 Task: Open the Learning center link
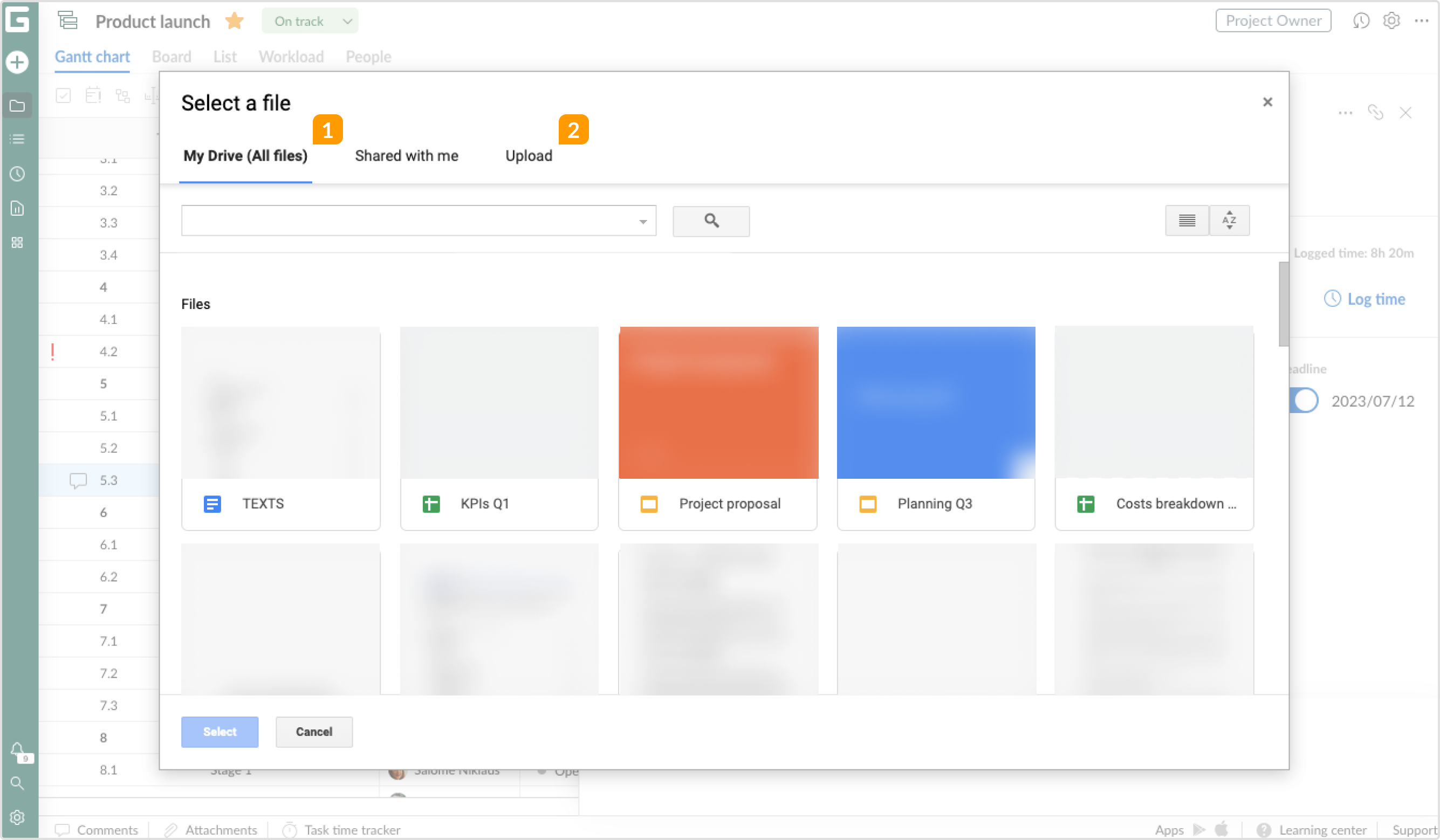point(1312,830)
